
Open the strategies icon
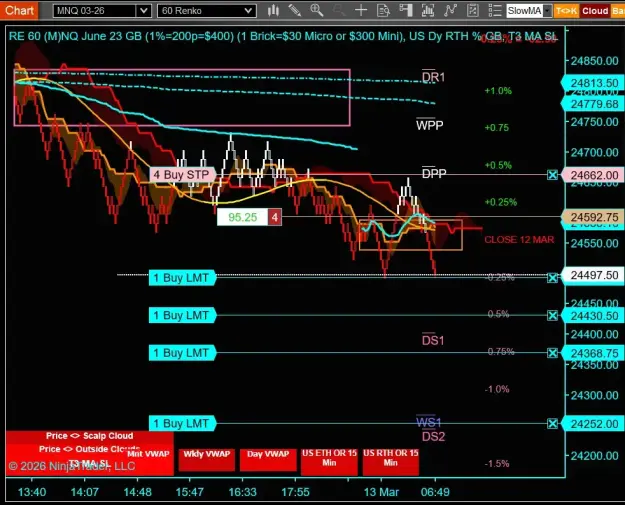(472, 11)
